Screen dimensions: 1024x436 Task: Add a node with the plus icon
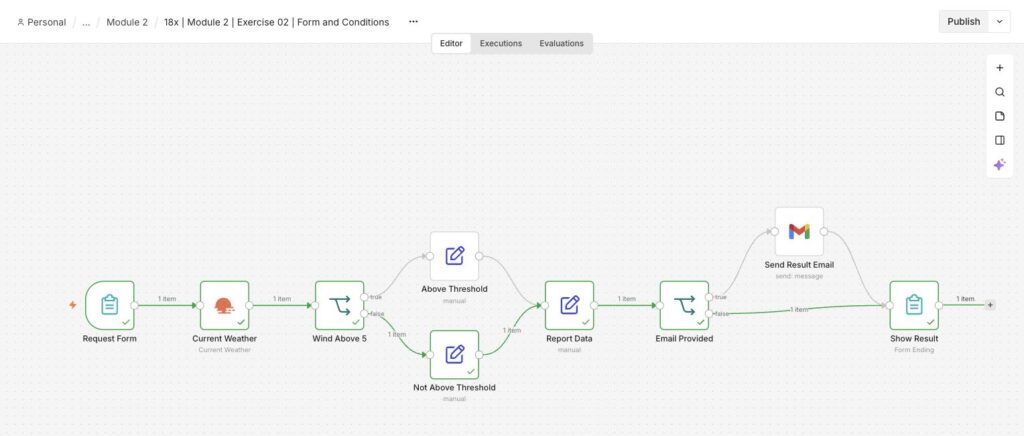[999, 68]
